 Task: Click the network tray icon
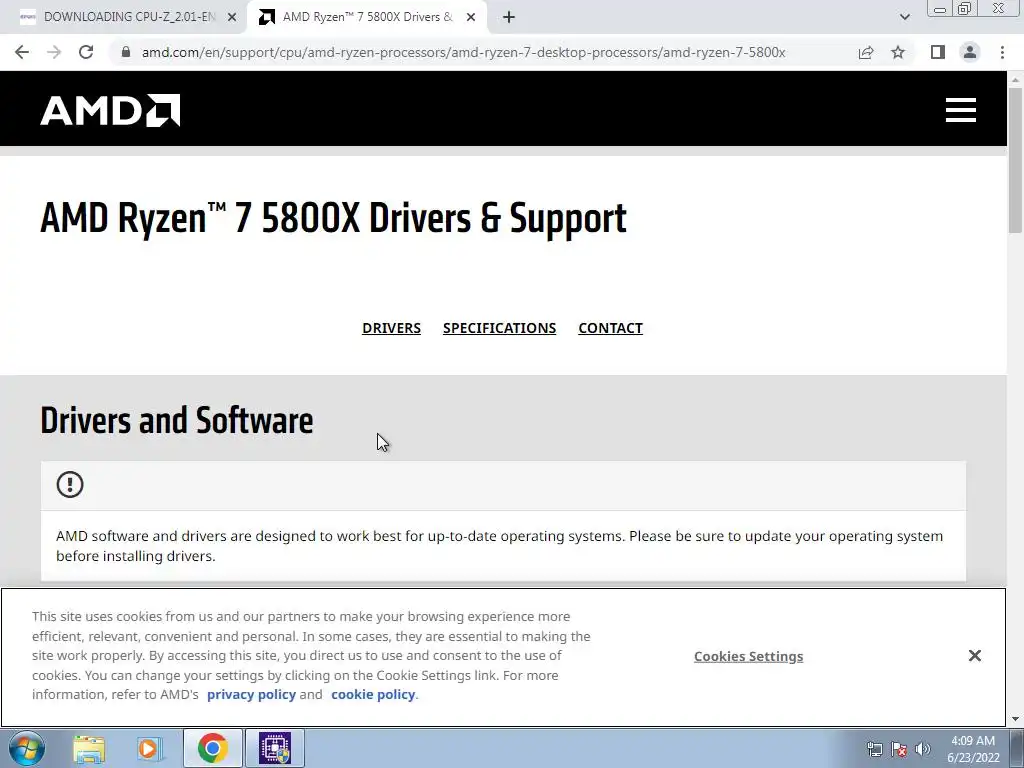click(874, 749)
